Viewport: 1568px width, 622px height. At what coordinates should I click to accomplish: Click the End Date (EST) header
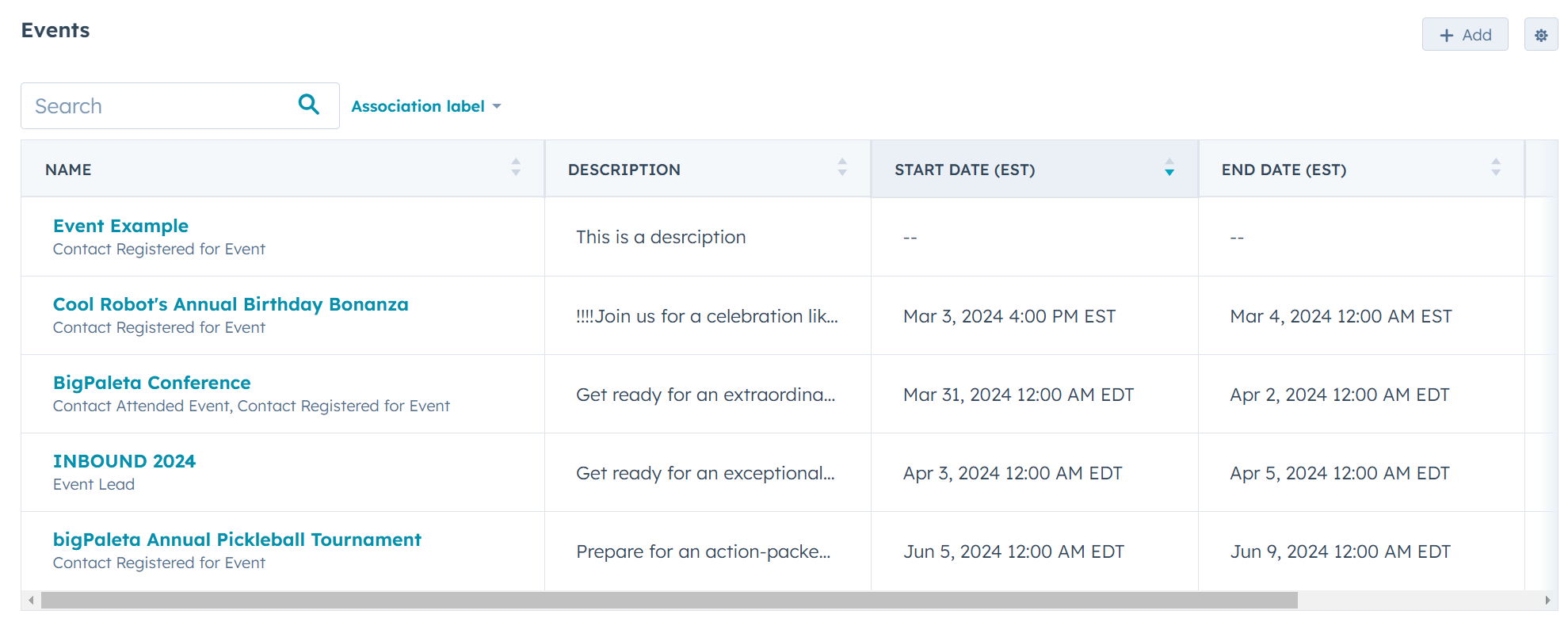(x=1284, y=170)
